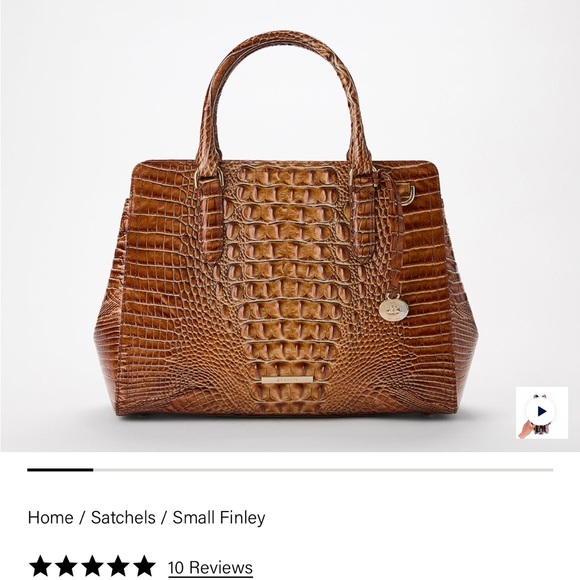Select the Small Finley breadcrumb
Viewport: 580px width, 580px height.
[x=219, y=517]
